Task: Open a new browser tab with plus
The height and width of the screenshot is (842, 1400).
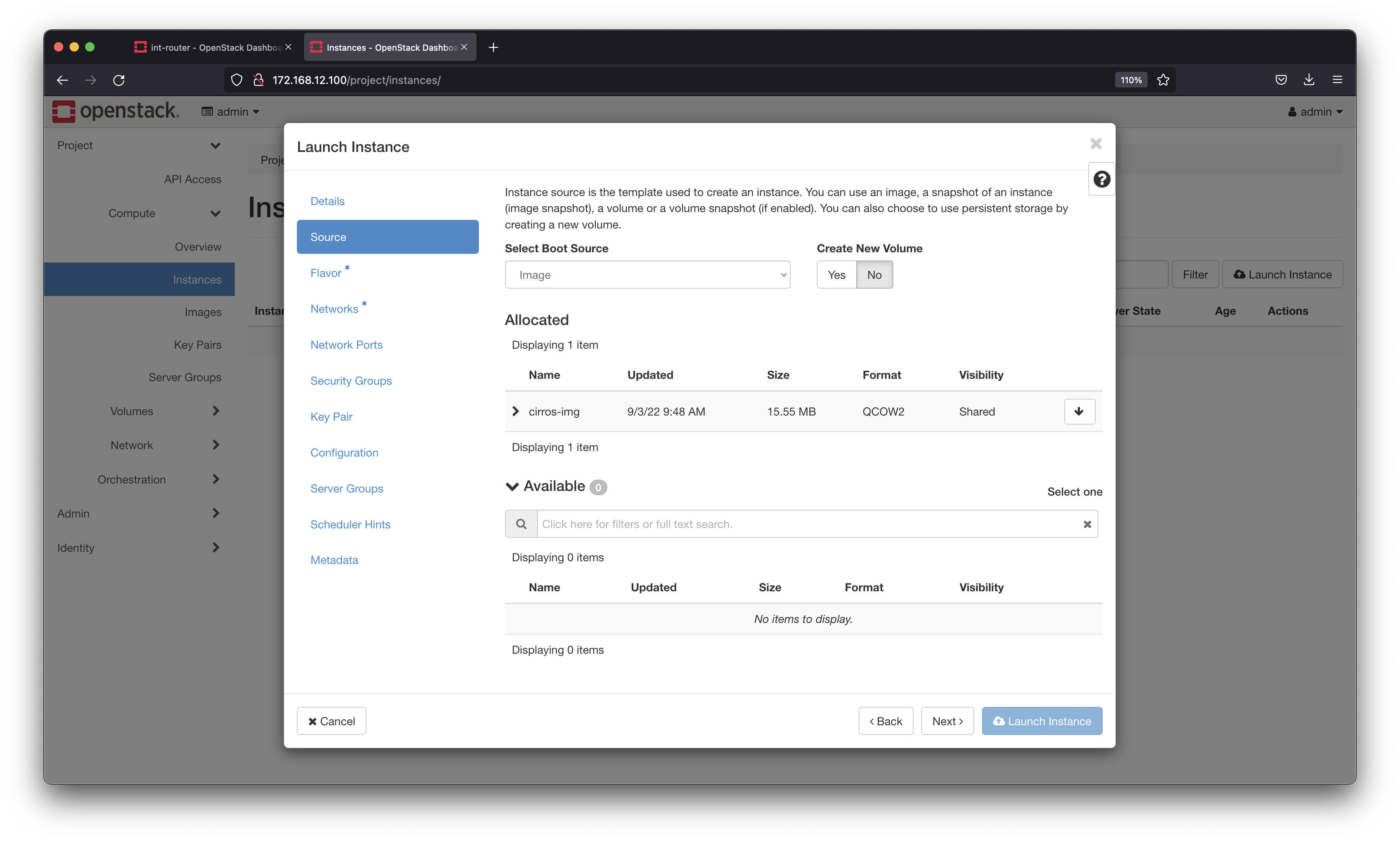Action: coord(493,48)
